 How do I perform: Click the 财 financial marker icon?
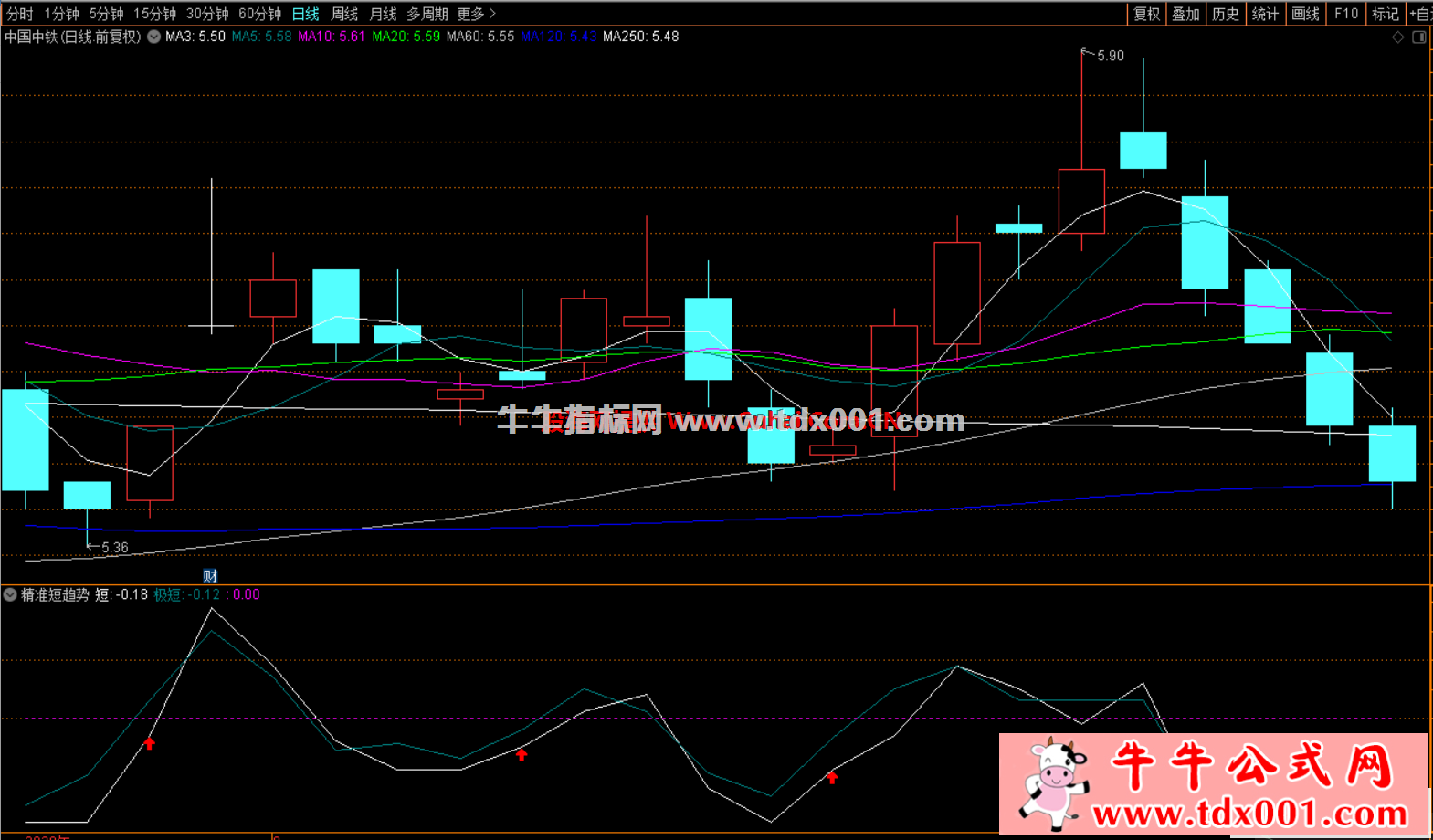pos(210,576)
